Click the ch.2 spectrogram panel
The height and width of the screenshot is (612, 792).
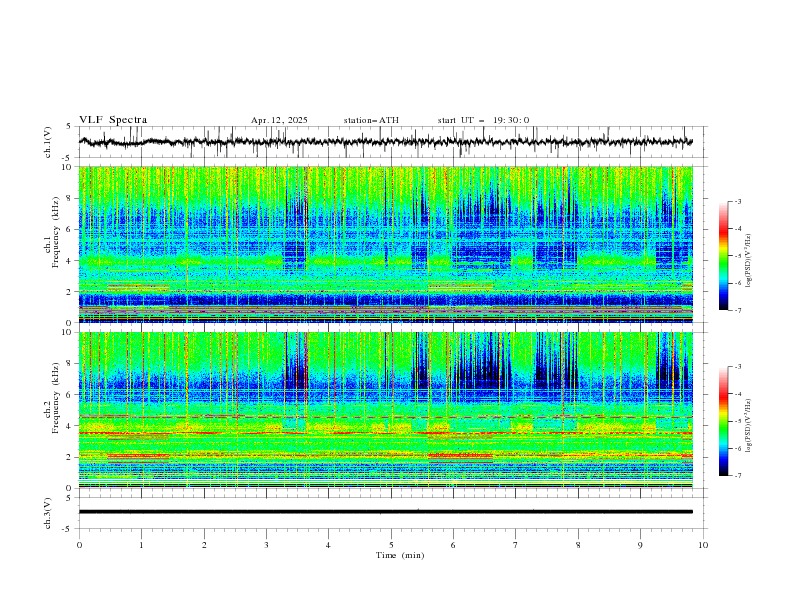385,410
